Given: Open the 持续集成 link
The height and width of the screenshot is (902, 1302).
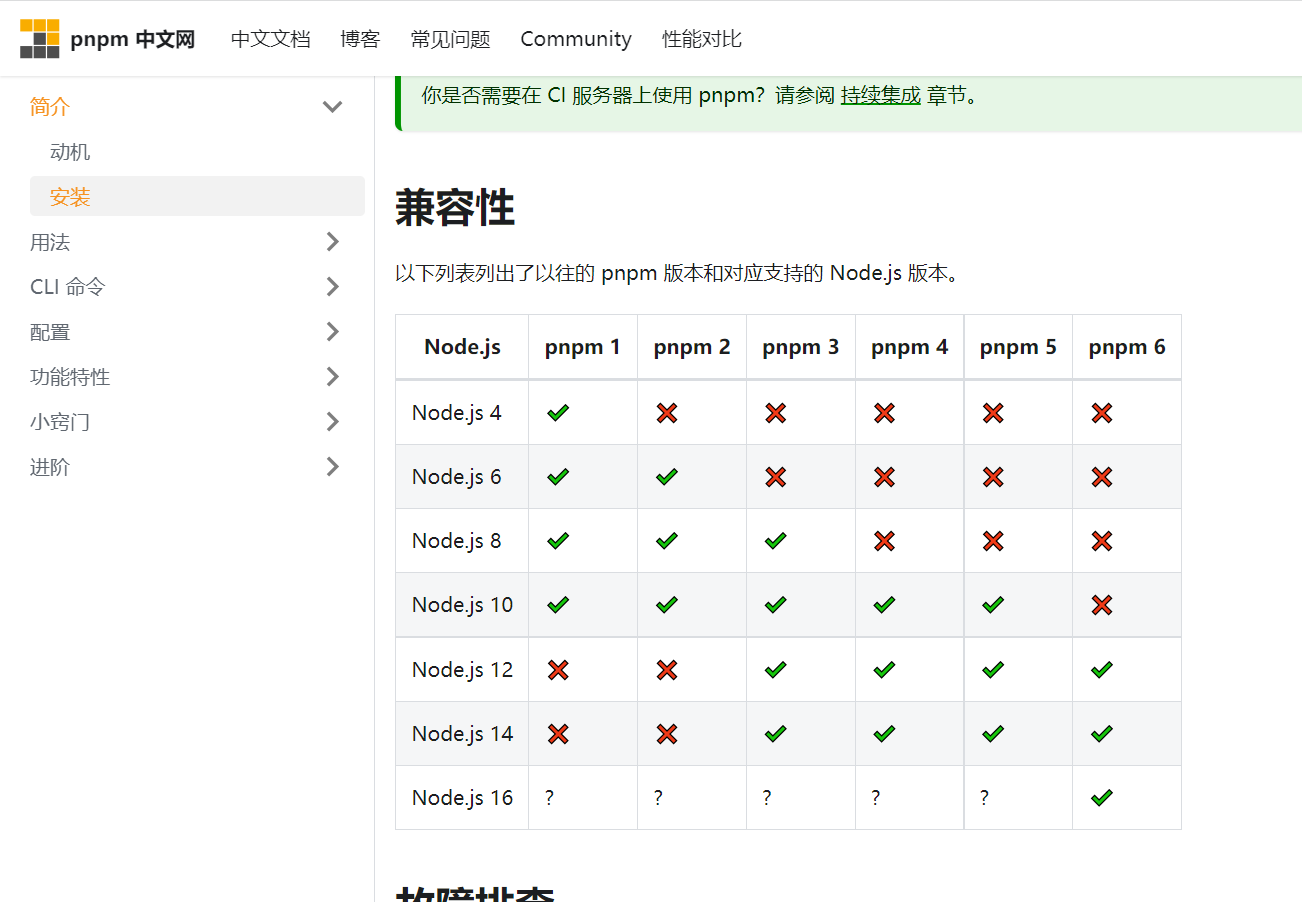Looking at the screenshot, I should 880,97.
